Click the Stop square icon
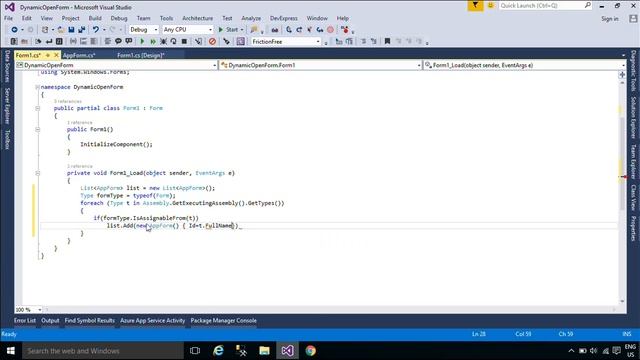The width and height of the screenshot is (640, 360). coord(184,42)
